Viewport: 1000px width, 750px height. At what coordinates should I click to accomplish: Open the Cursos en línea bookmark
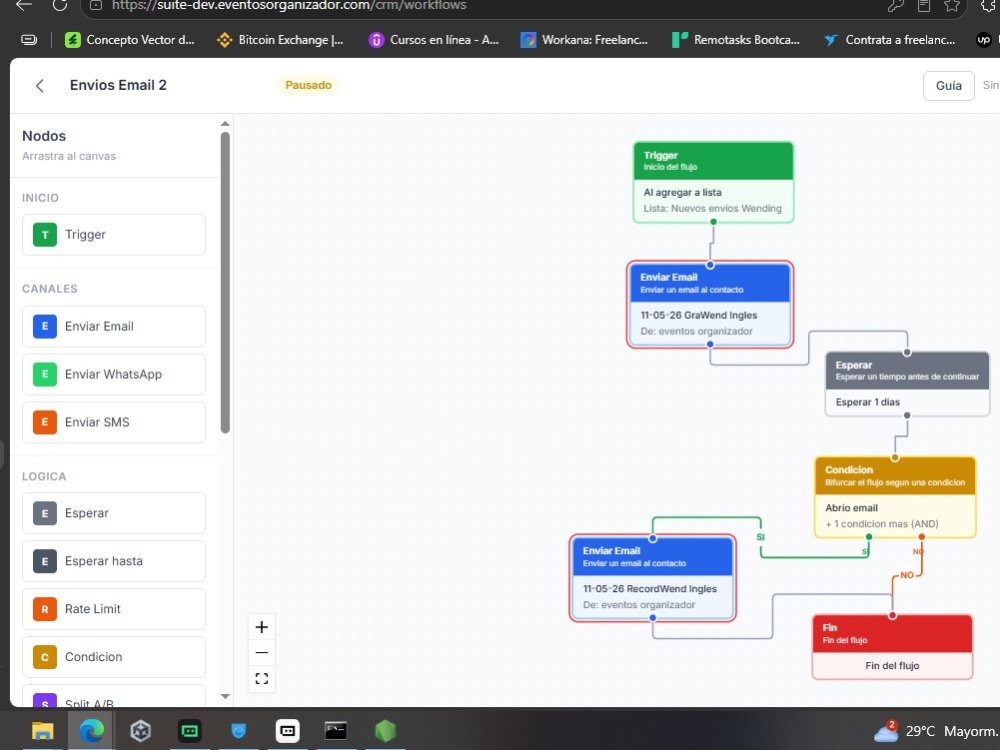(x=434, y=40)
